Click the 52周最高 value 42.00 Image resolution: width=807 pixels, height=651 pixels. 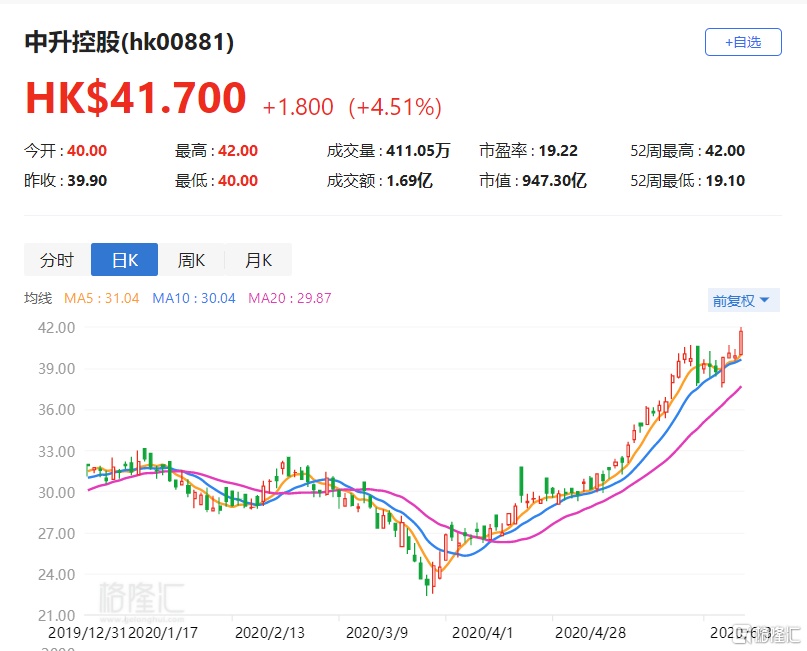(x=727, y=151)
